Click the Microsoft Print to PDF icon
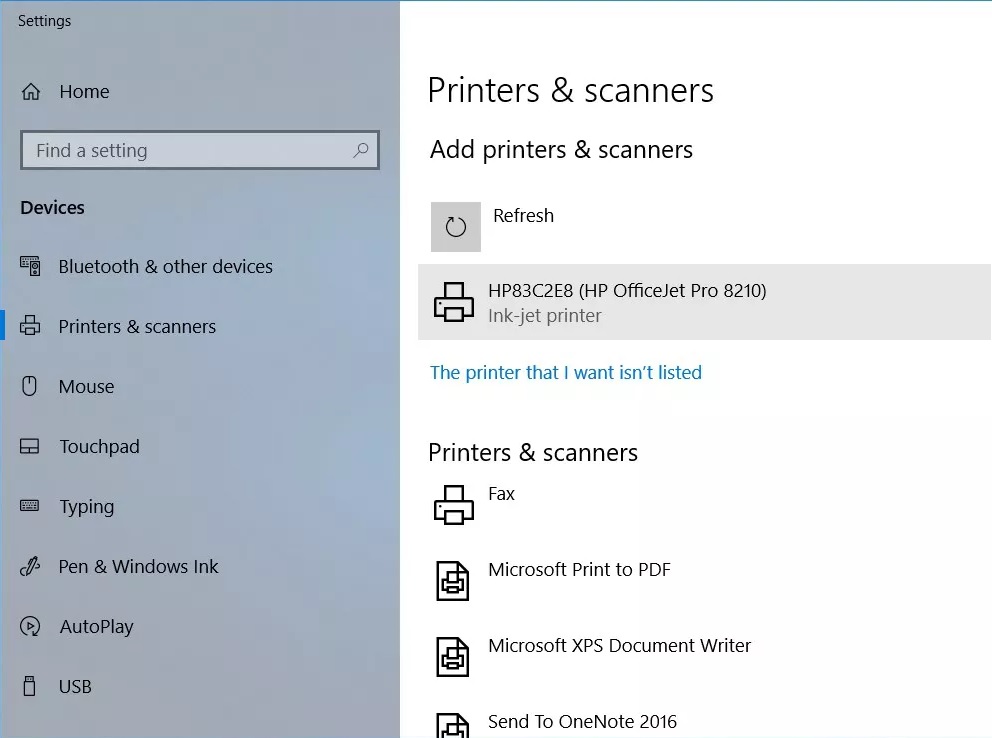Screen dimensions: 992x738 tap(453, 581)
